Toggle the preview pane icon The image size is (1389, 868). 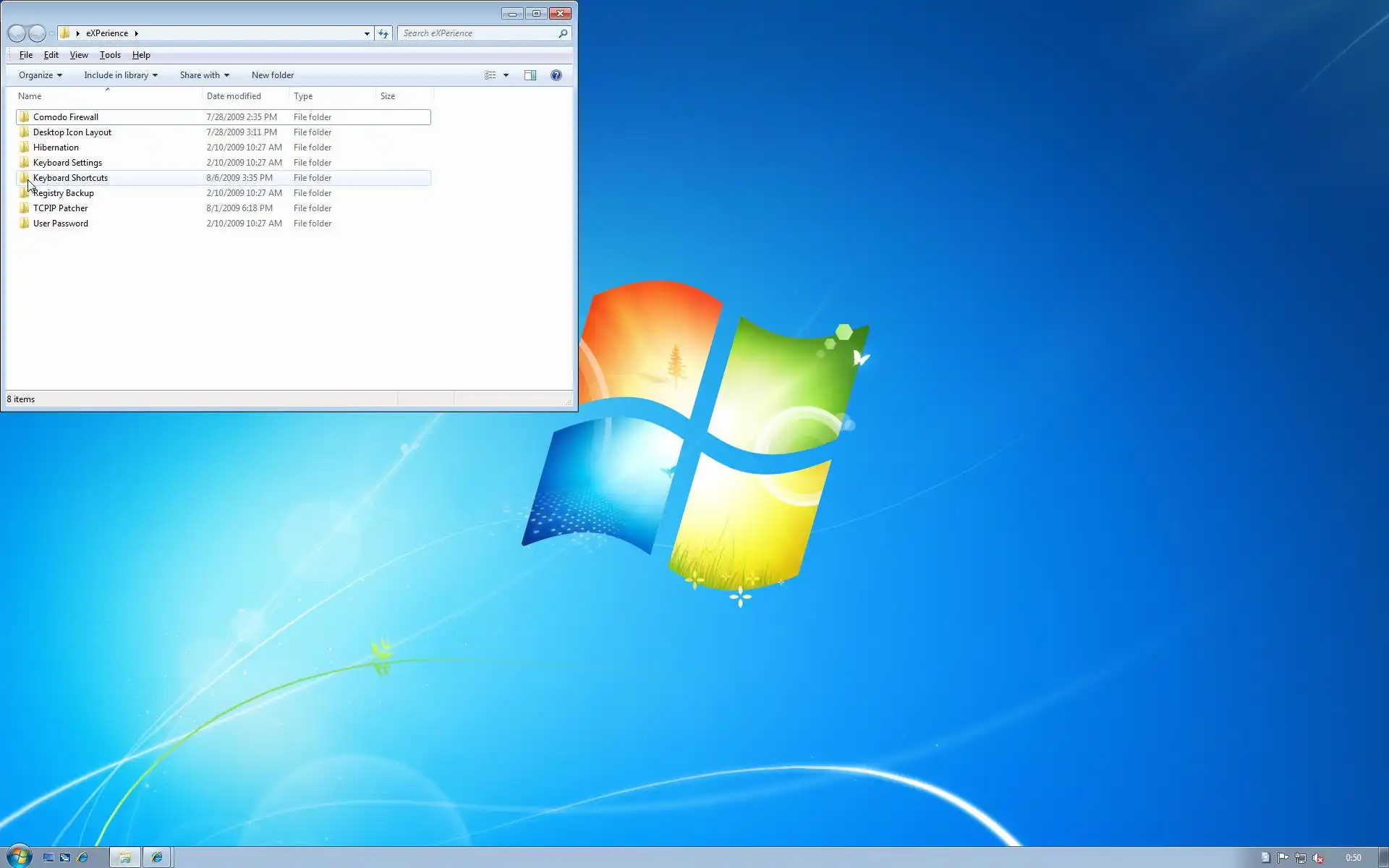point(530,75)
